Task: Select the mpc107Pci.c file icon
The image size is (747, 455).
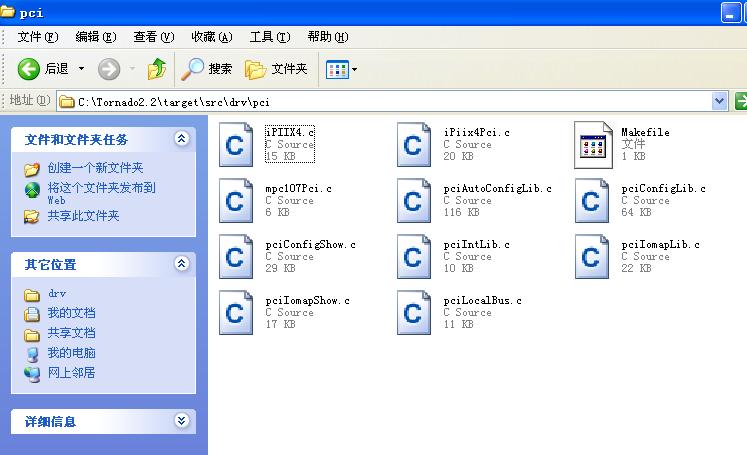Action: [x=236, y=201]
